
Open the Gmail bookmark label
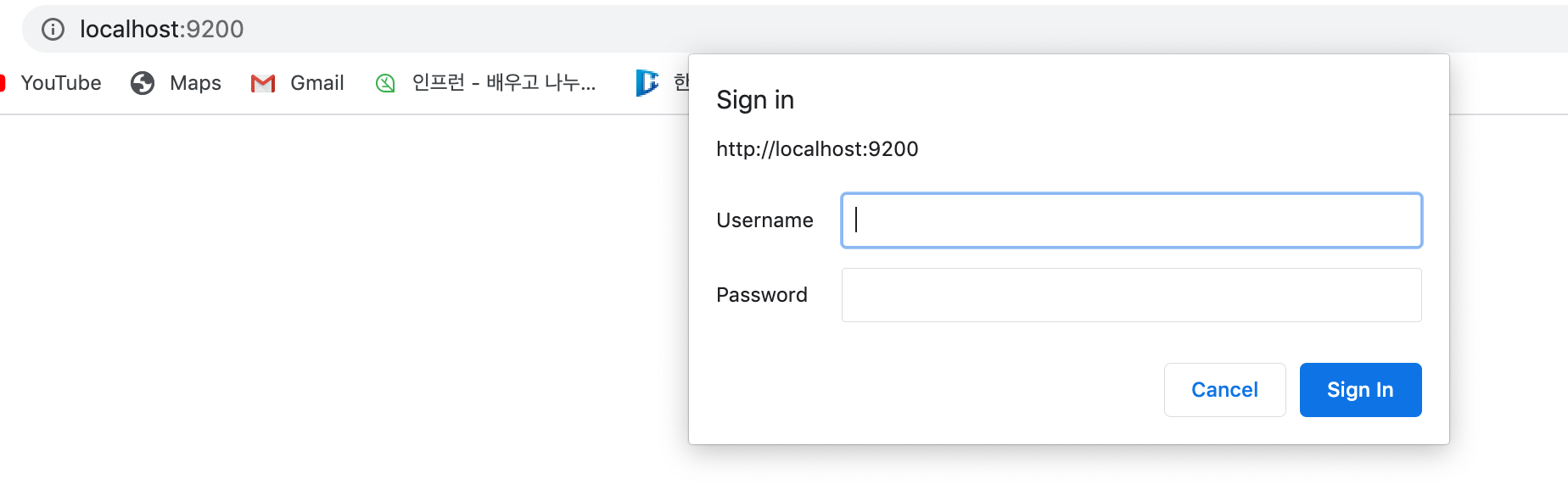pyautogui.click(x=317, y=83)
